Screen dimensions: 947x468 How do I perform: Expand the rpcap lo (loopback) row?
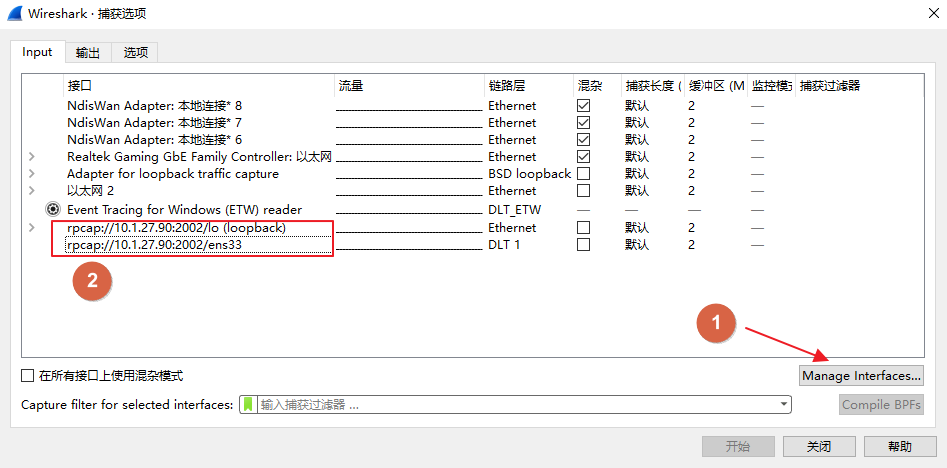click(x=32, y=228)
